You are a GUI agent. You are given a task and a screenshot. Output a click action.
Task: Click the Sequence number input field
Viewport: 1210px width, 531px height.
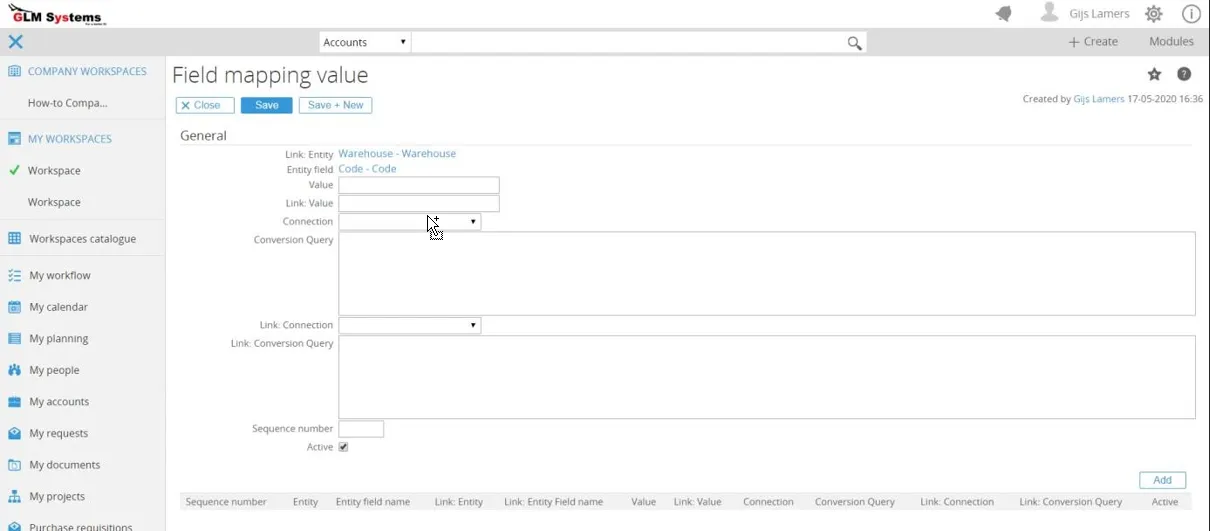pos(361,429)
